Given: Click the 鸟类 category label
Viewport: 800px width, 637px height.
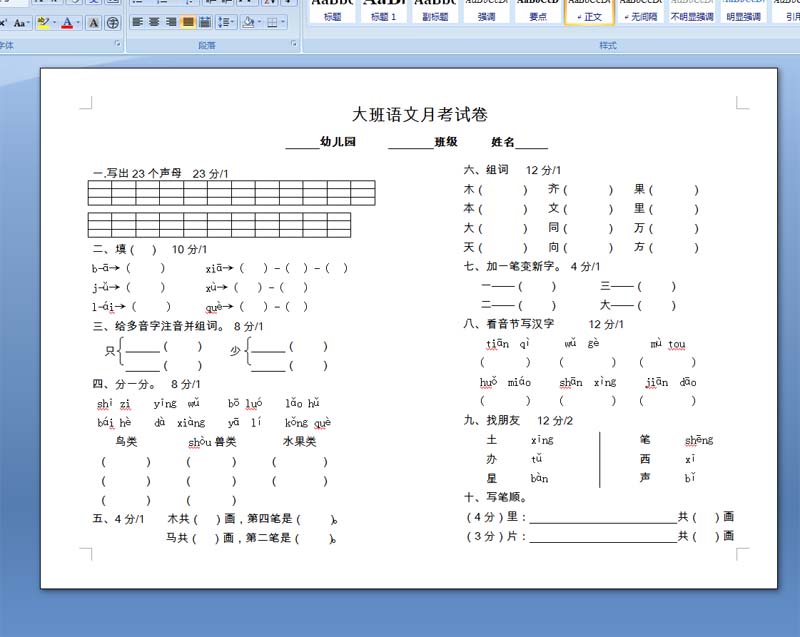Looking at the screenshot, I should click(126, 441).
